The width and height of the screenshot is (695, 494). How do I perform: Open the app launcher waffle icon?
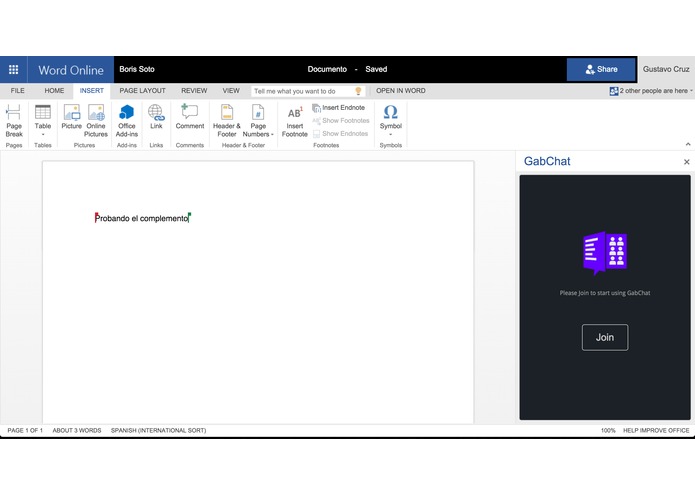(13, 70)
